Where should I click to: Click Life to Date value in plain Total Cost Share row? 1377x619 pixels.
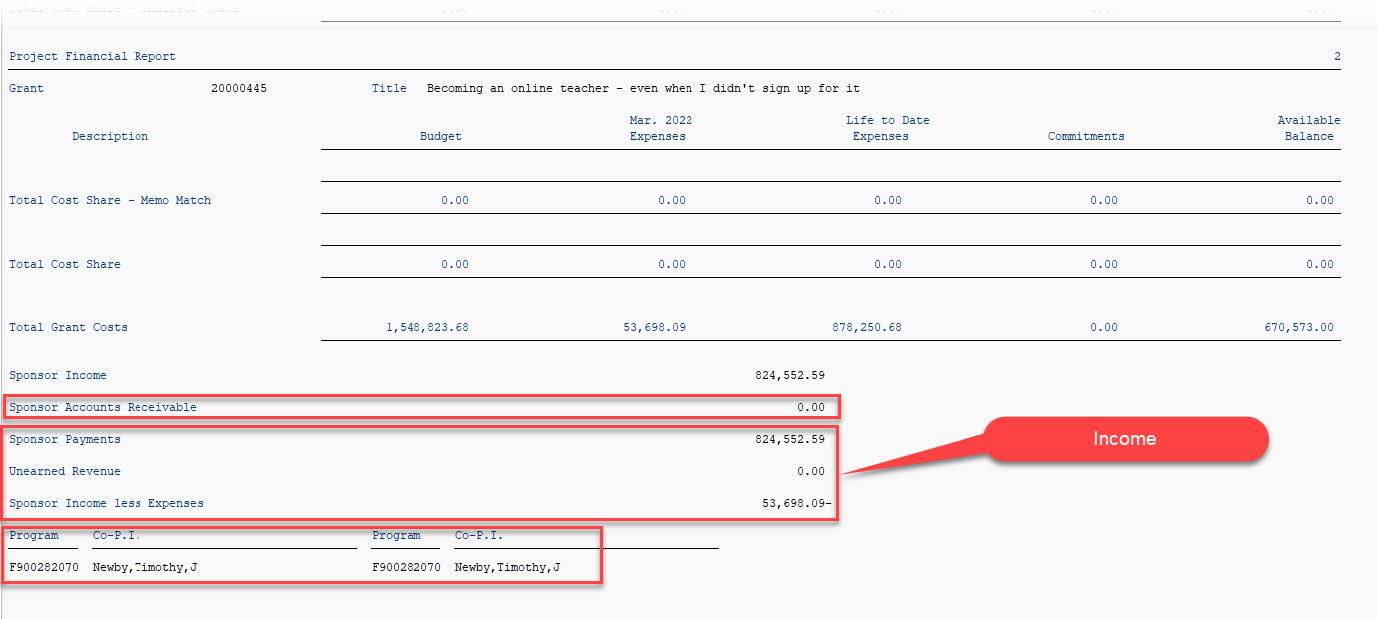tap(888, 264)
